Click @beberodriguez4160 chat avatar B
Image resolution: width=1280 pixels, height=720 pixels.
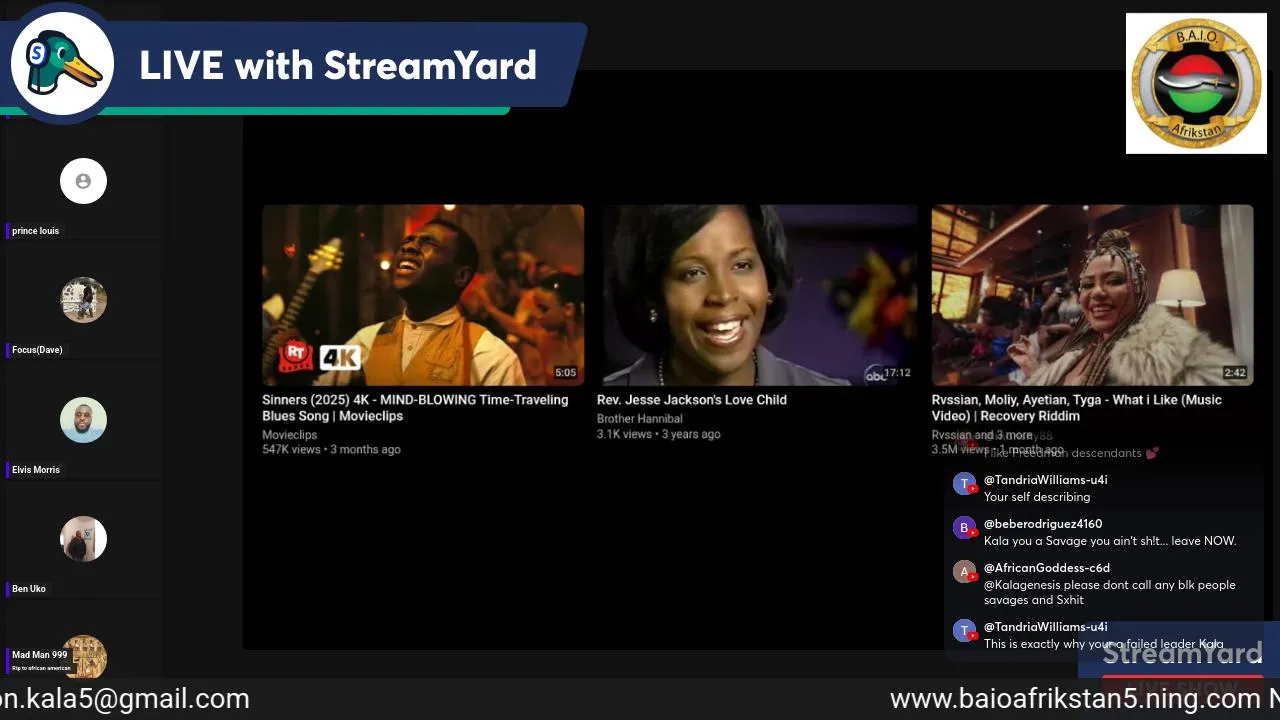(964, 528)
